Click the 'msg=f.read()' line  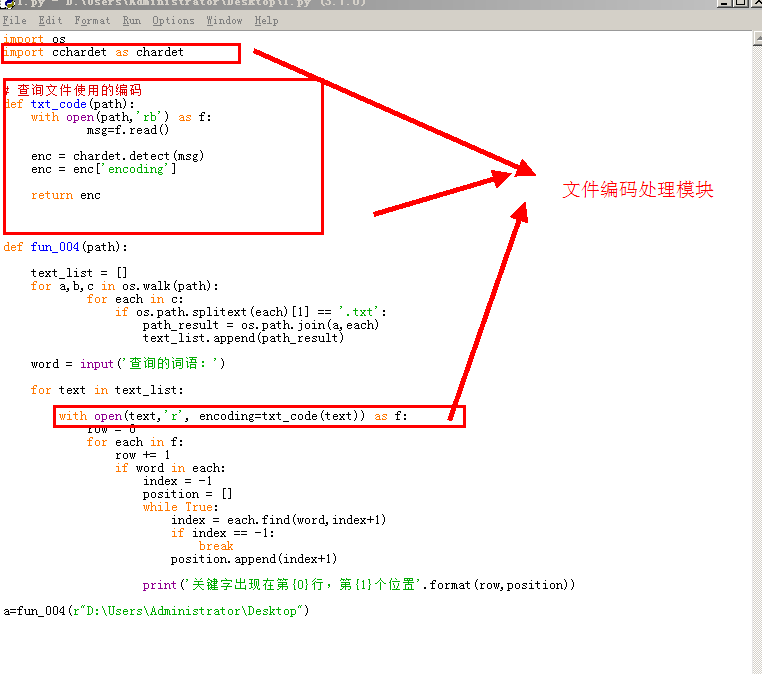click(128, 130)
